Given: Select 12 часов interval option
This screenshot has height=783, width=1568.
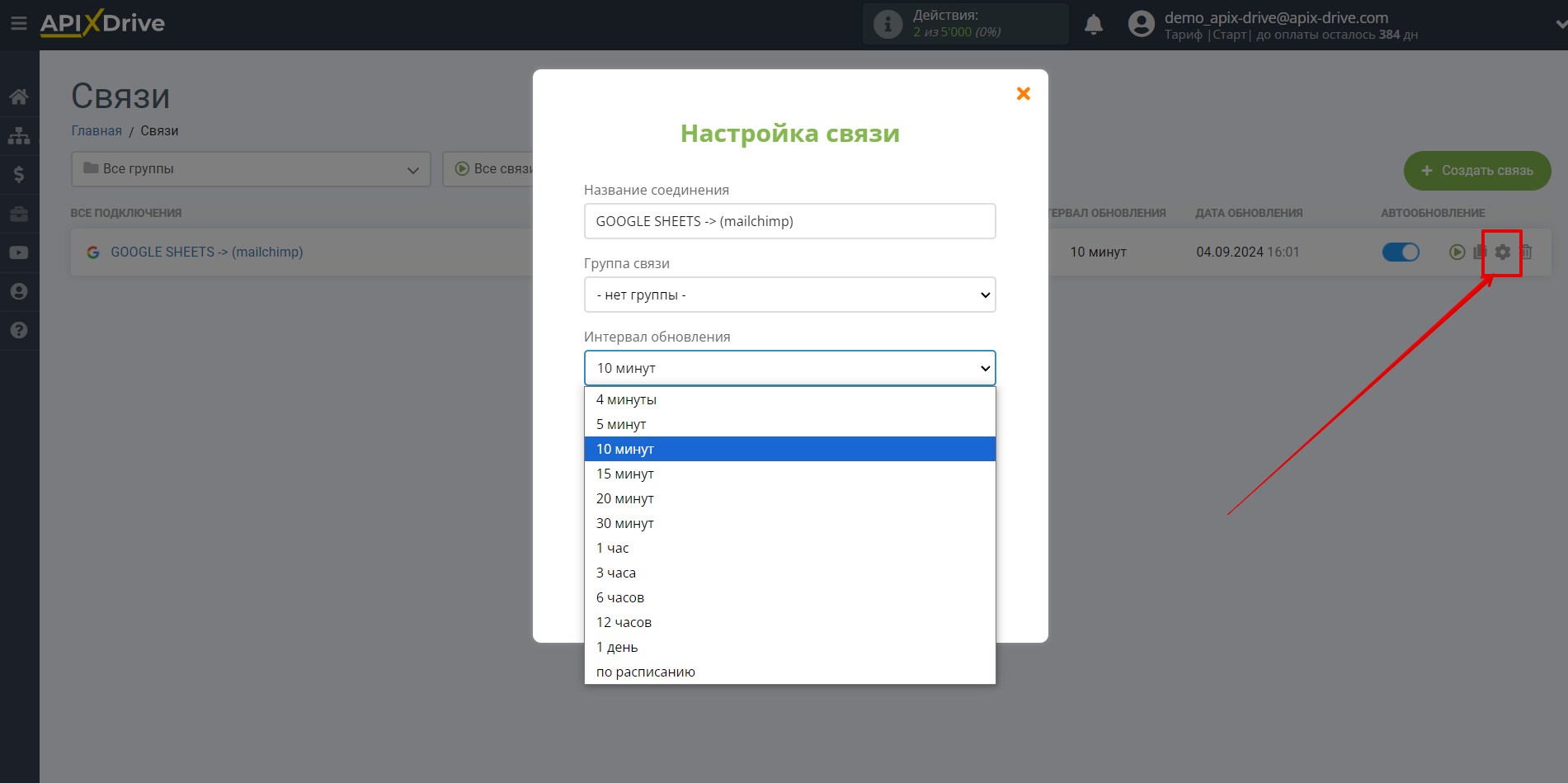Looking at the screenshot, I should (x=790, y=622).
